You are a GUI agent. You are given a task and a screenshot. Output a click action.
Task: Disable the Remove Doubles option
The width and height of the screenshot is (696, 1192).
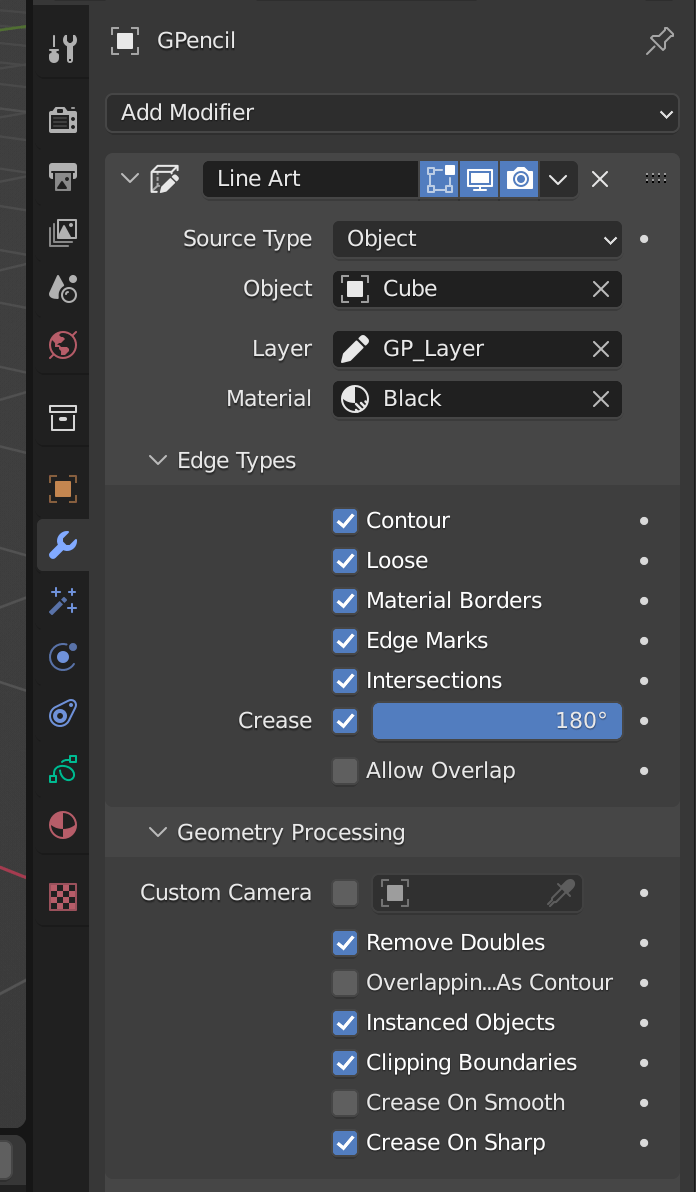point(345,943)
